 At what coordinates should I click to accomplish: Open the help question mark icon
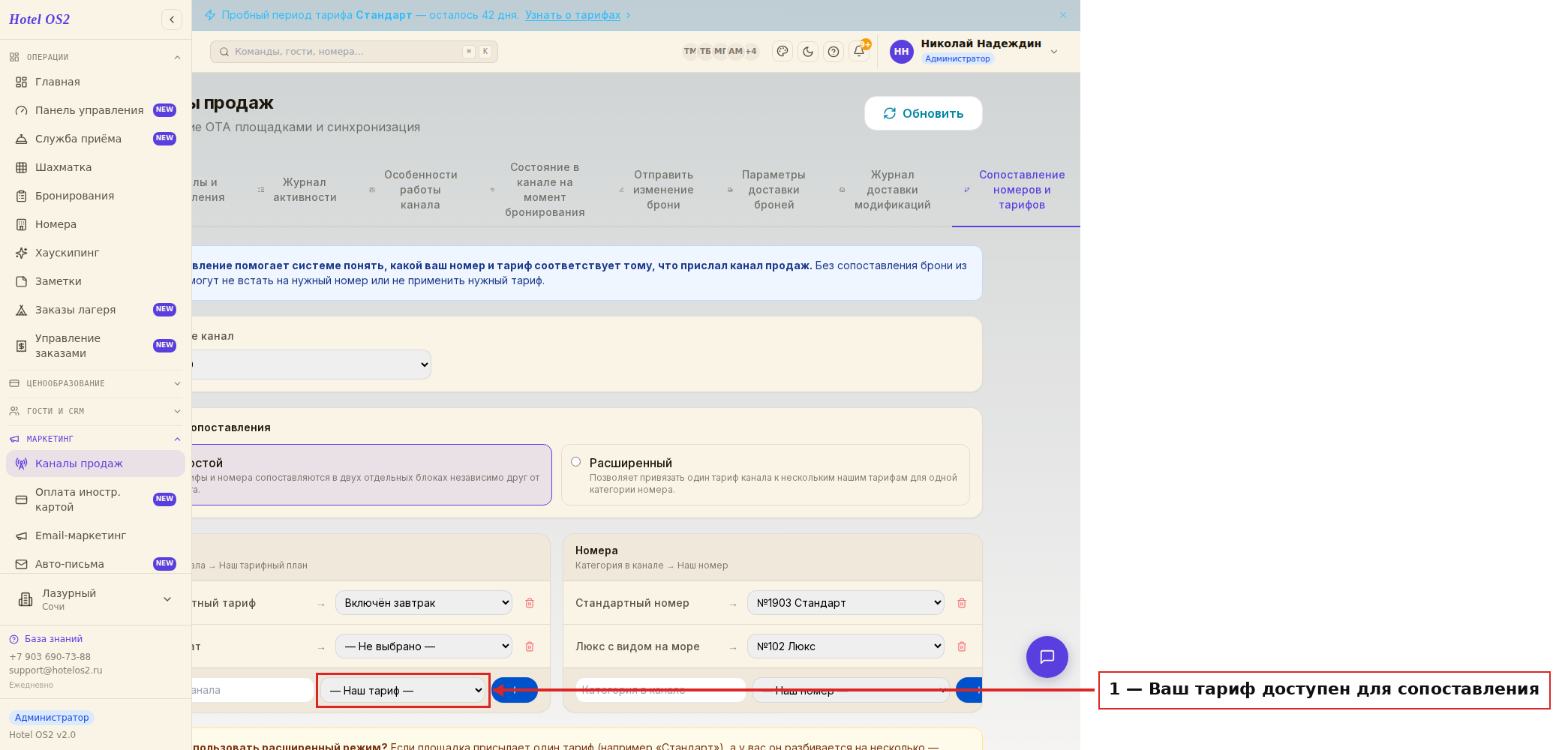(x=834, y=52)
